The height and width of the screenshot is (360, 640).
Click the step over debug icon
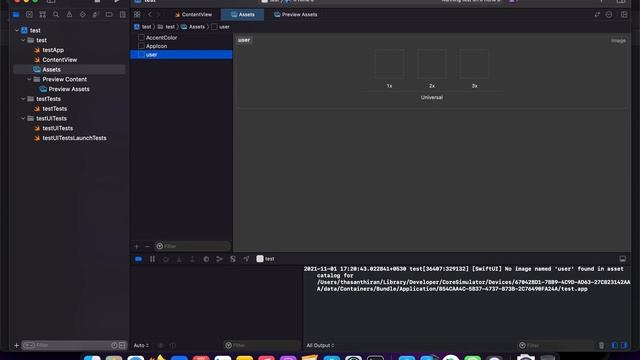(166, 259)
